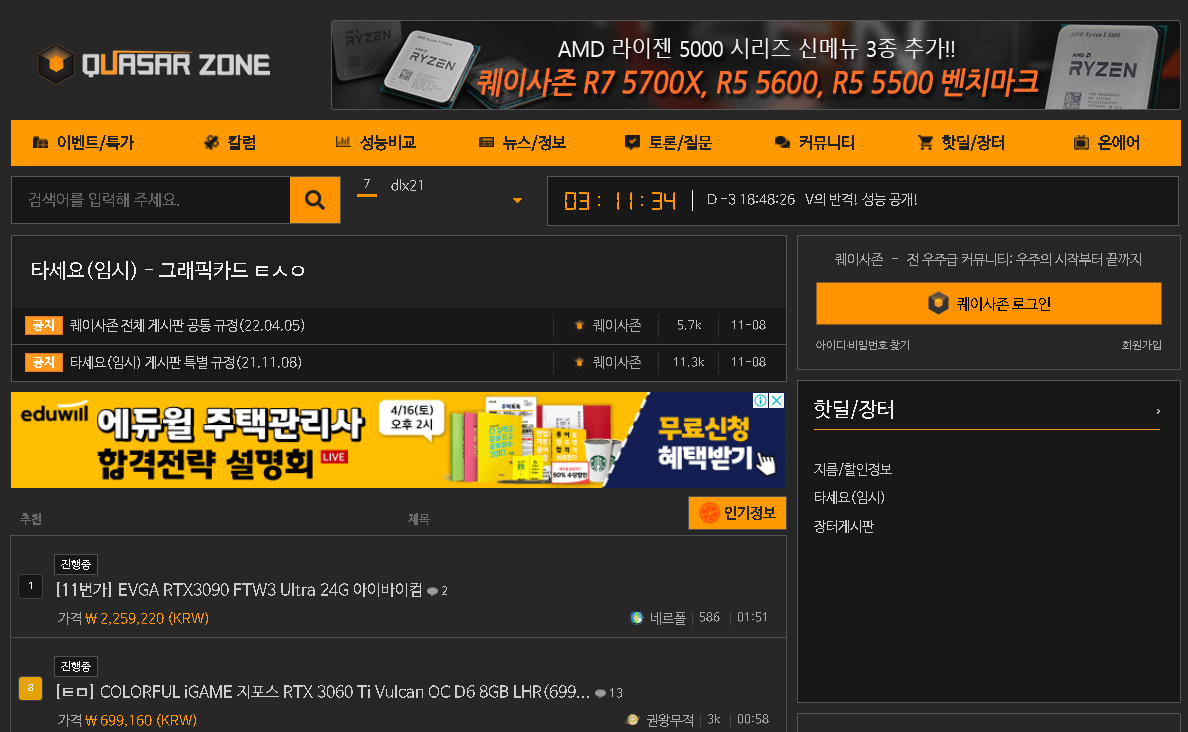The height and width of the screenshot is (732, 1188).
Task: Click the orange search magnifier button
Action: coord(315,200)
